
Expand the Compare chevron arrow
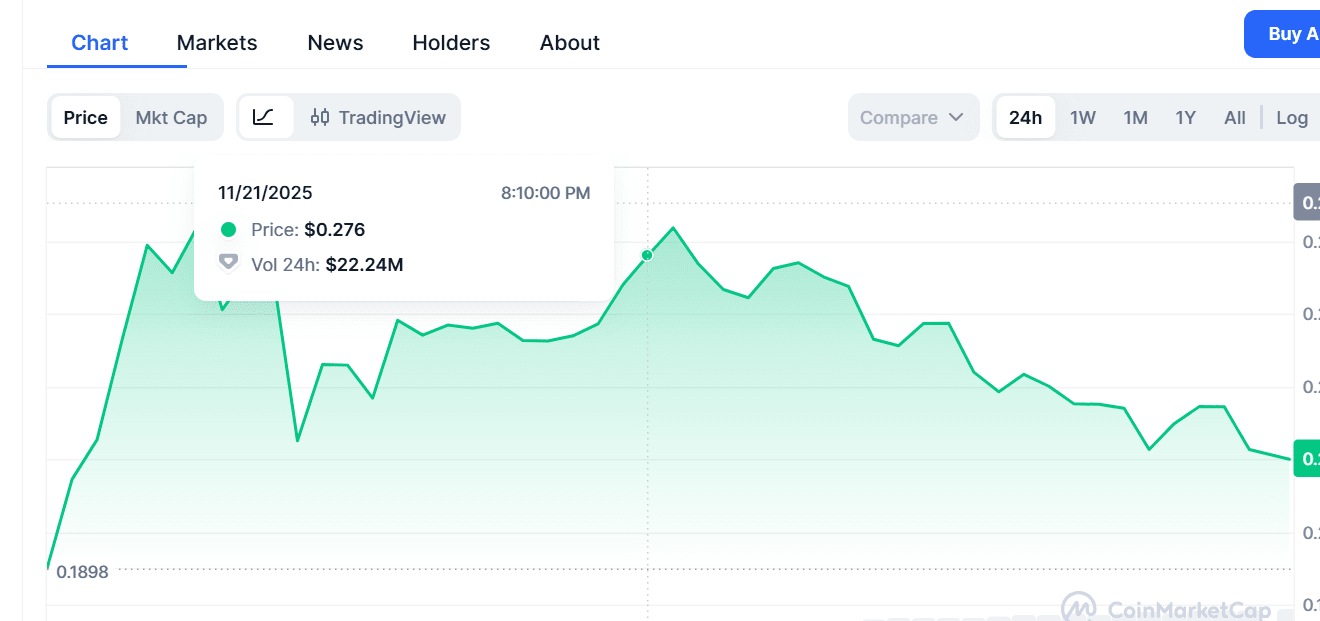click(956, 117)
